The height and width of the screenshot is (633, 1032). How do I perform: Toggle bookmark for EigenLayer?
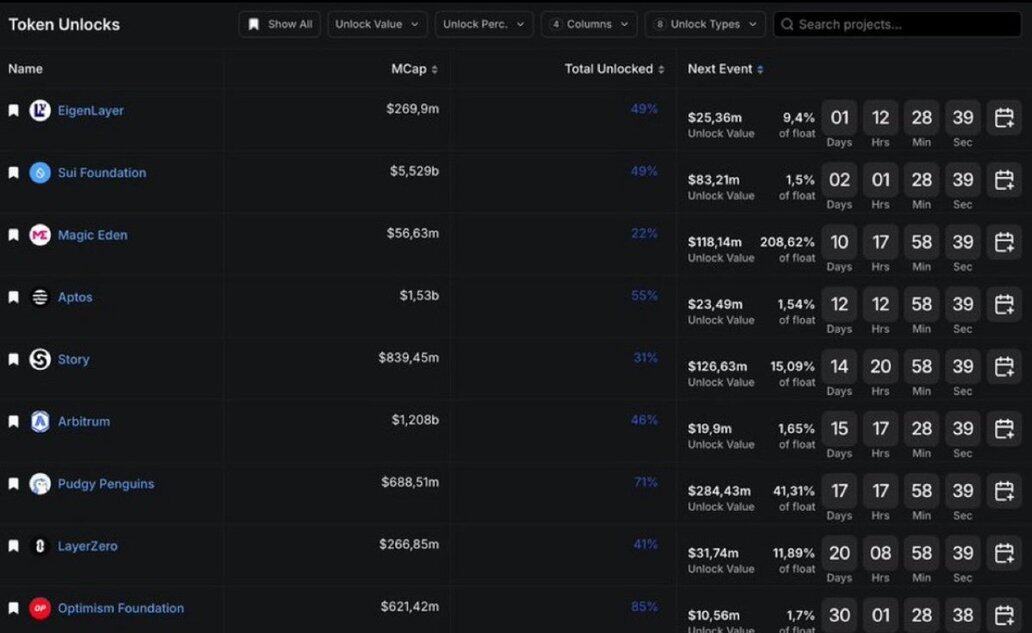point(14,111)
